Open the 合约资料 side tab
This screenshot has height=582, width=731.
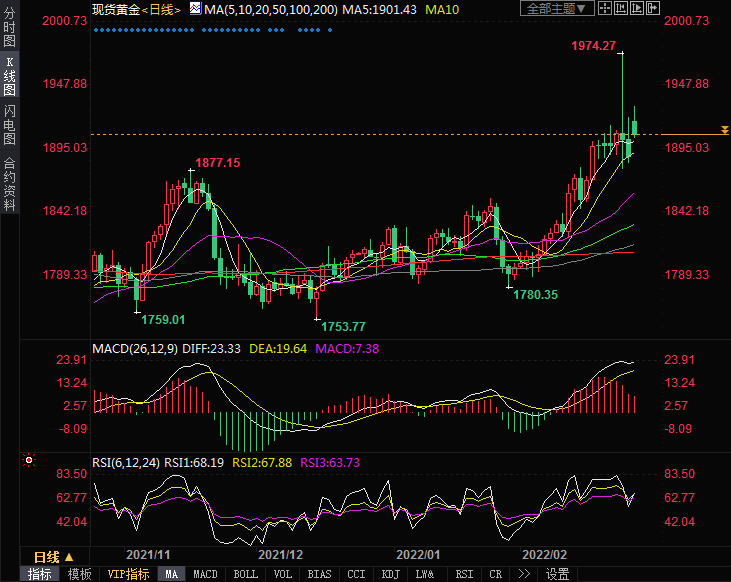(9, 182)
